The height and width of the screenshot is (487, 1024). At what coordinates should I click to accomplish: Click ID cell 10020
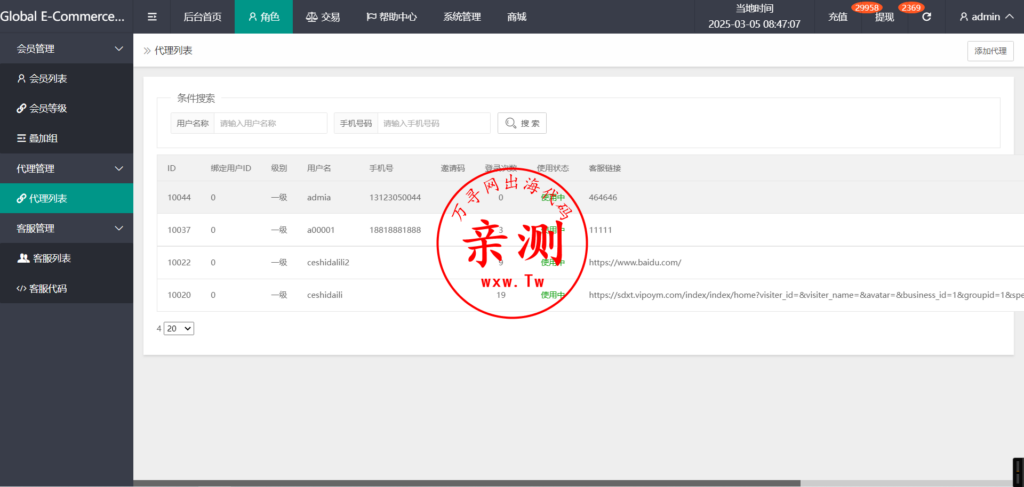179,295
